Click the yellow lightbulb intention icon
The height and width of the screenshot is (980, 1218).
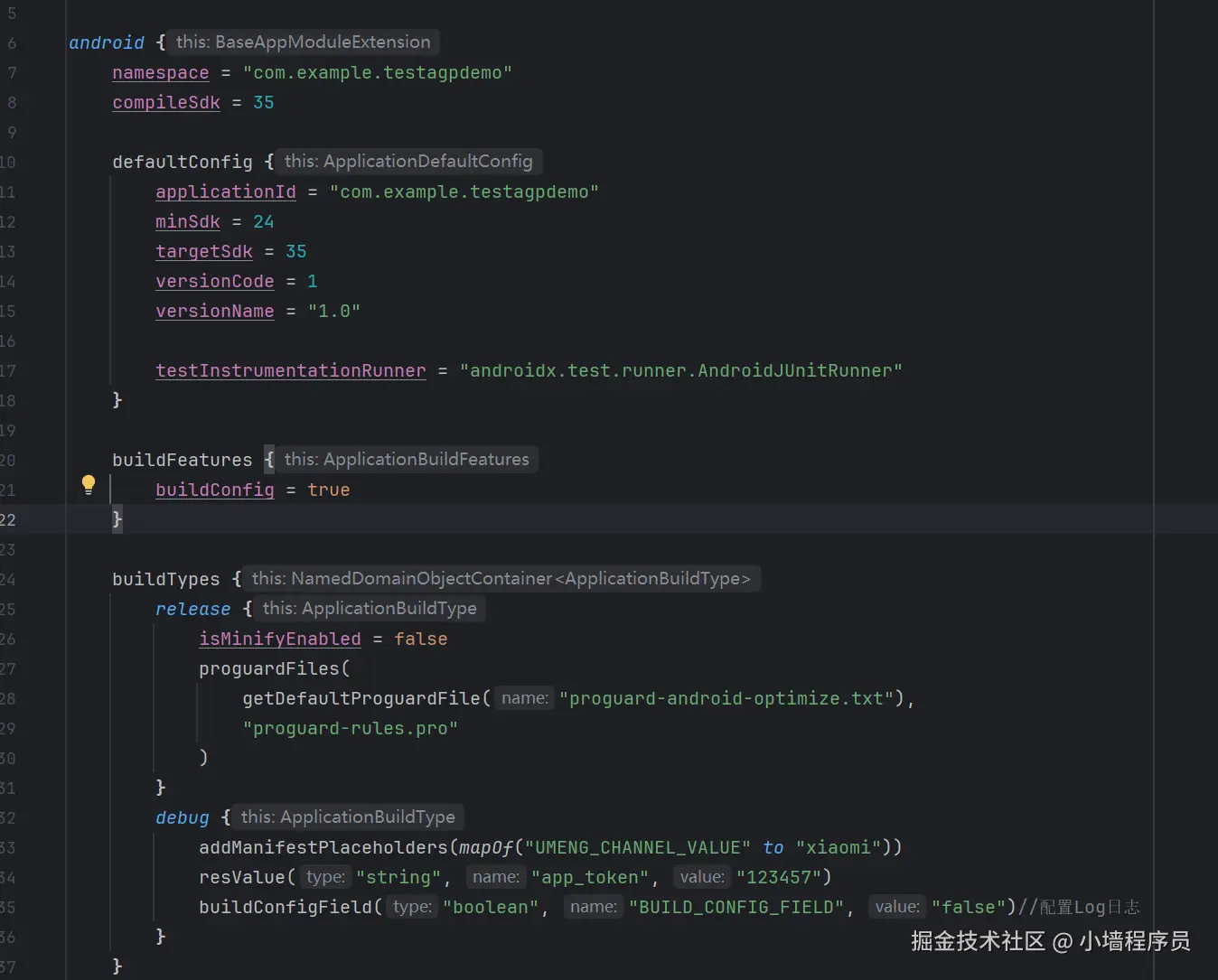coord(89,485)
